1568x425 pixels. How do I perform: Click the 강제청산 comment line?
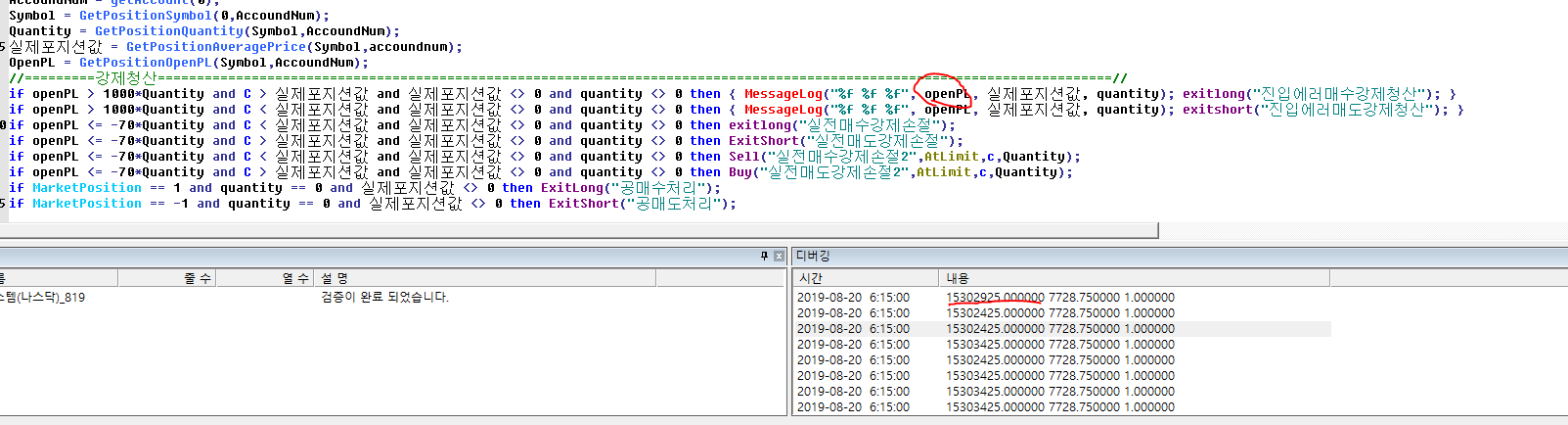(x=125, y=78)
